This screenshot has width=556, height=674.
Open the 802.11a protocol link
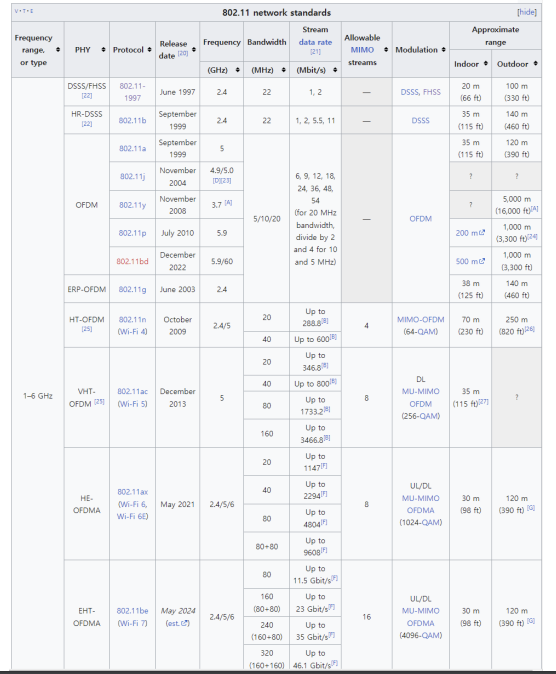[x=132, y=148]
